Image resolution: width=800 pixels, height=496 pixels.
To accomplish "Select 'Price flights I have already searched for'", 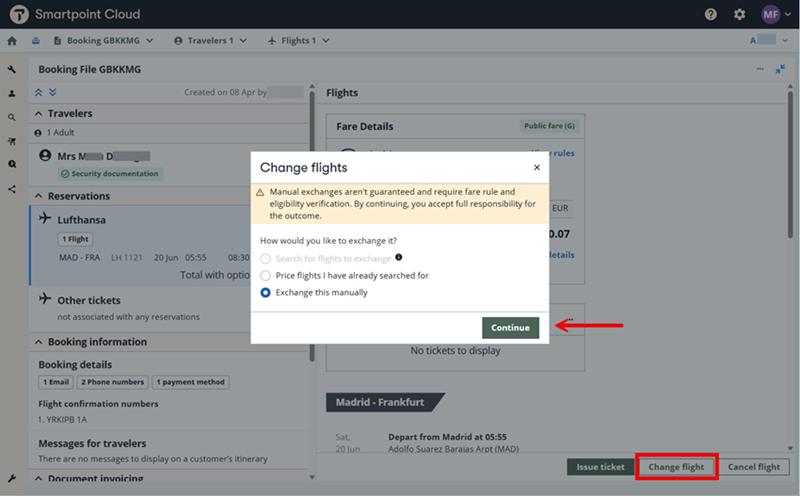I will [265, 275].
